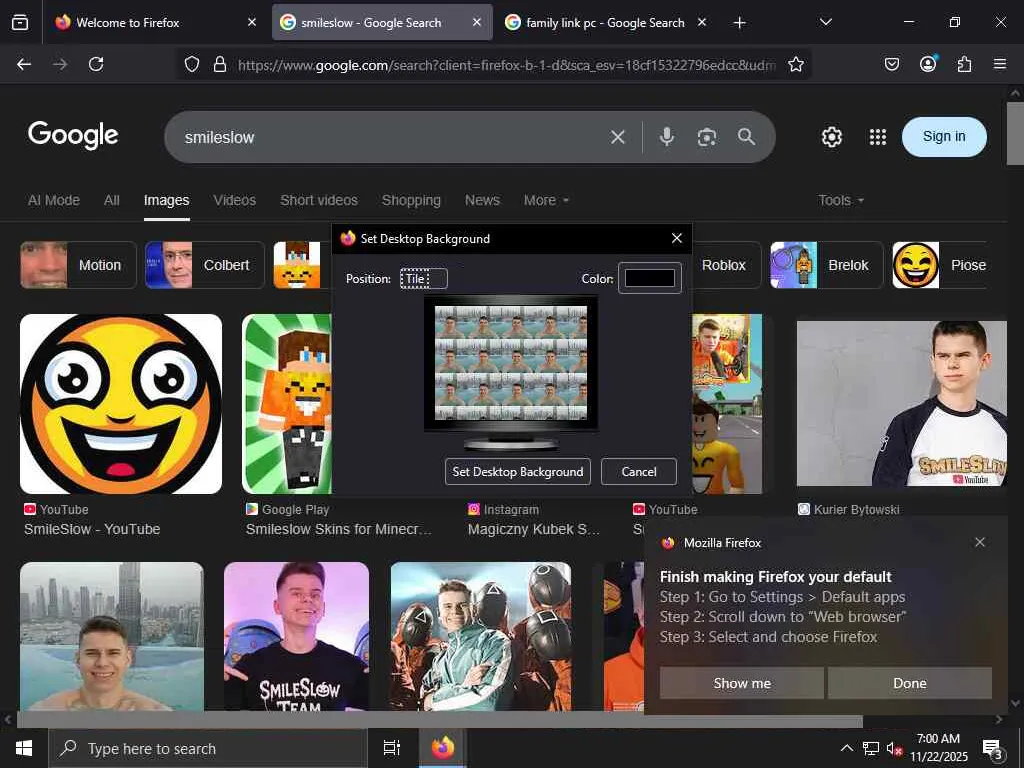Clear the Google search box

tap(618, 137)
